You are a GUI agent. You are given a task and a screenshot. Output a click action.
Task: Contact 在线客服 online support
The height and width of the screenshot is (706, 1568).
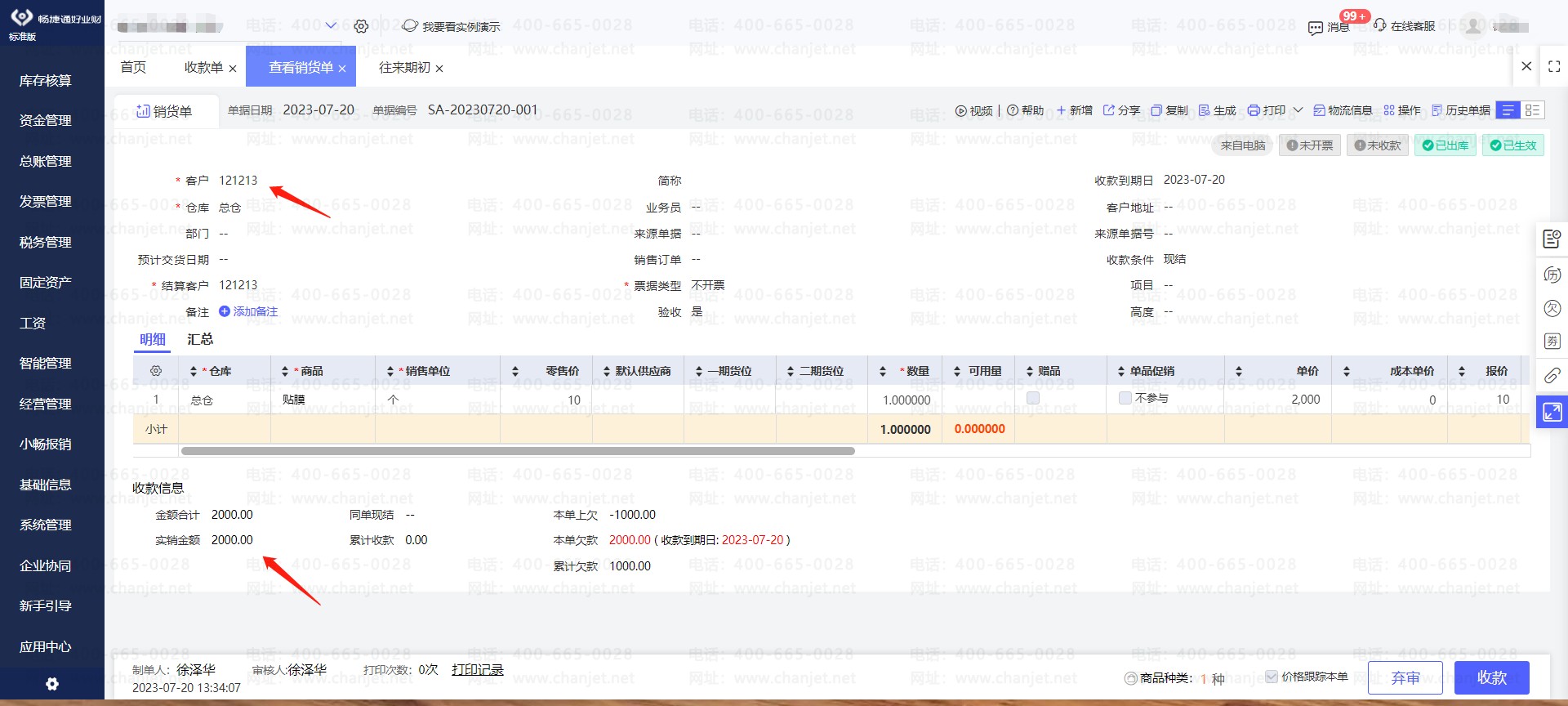tap(1404, 26)
